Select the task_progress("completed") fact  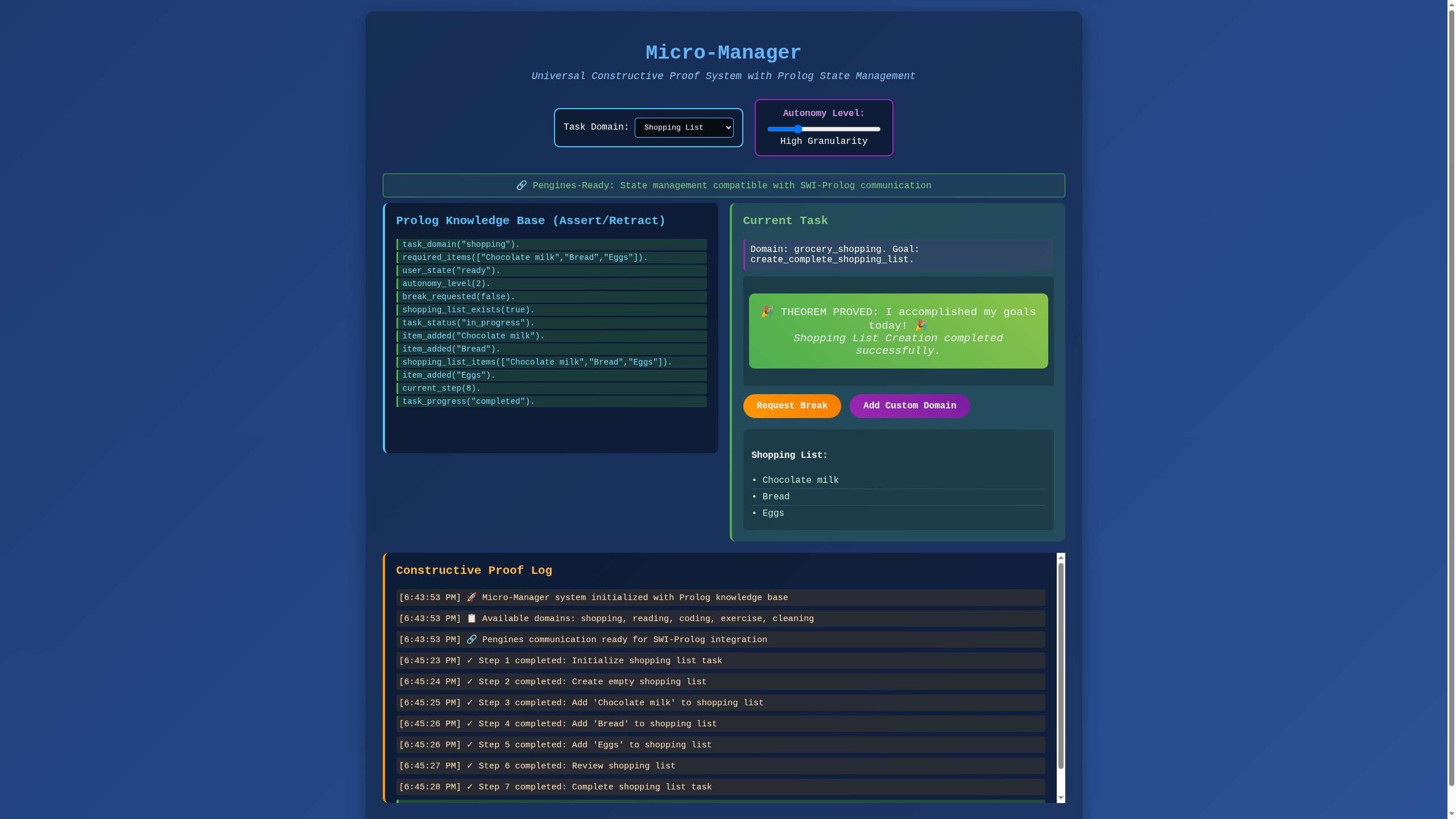click(552, 402)
